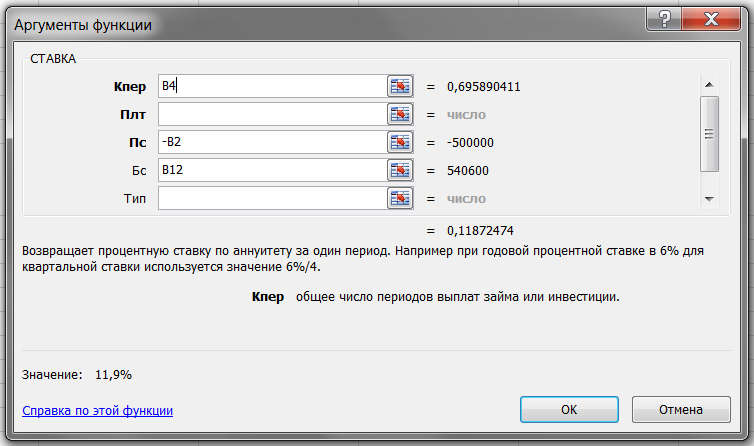Click the Бс value 540600
The height and width of the screenshot is (446, 754).
(x=468, y=170)
